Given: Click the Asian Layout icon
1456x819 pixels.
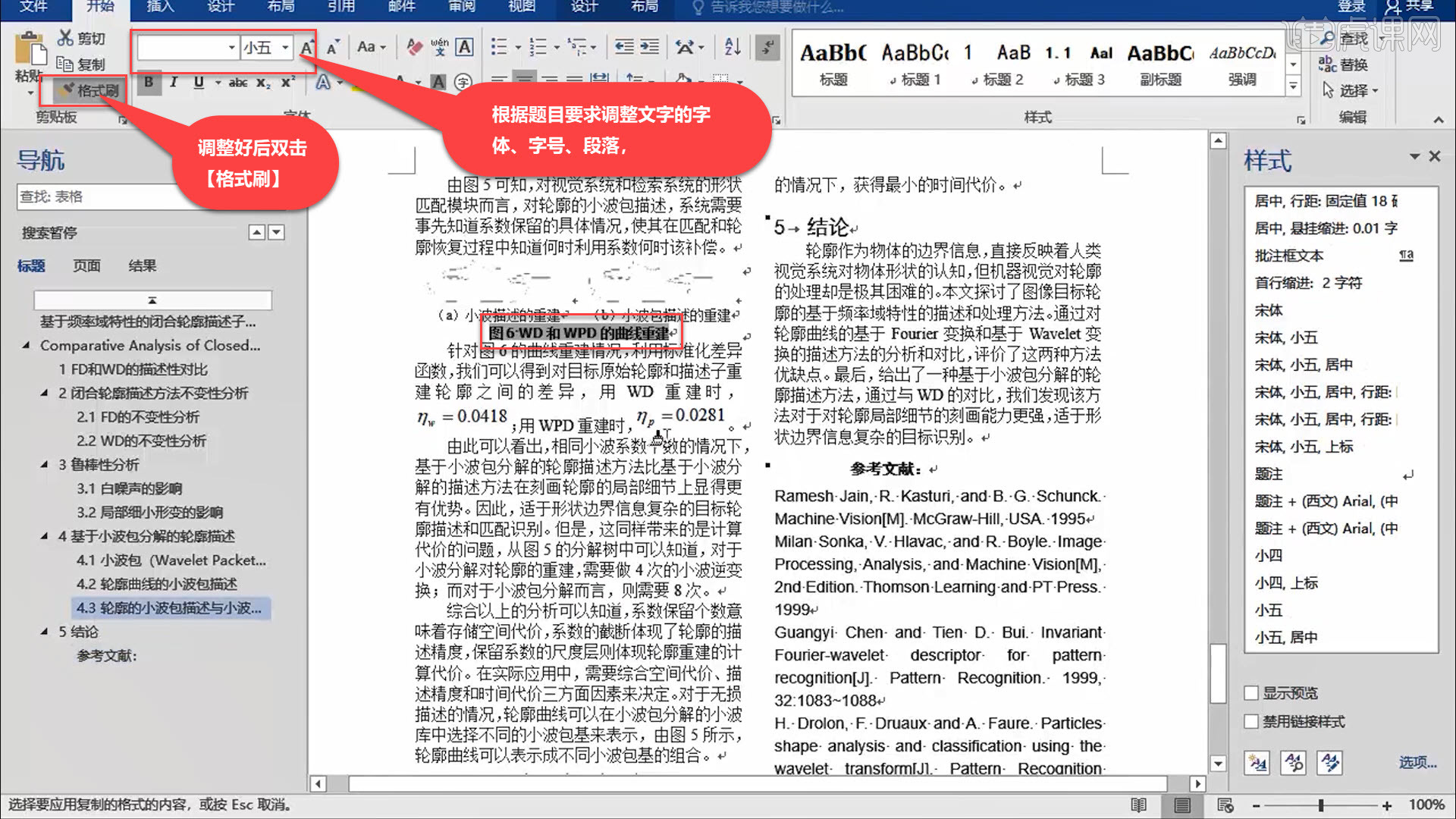Looking at the screenshot, I should (x=686, y=47).
